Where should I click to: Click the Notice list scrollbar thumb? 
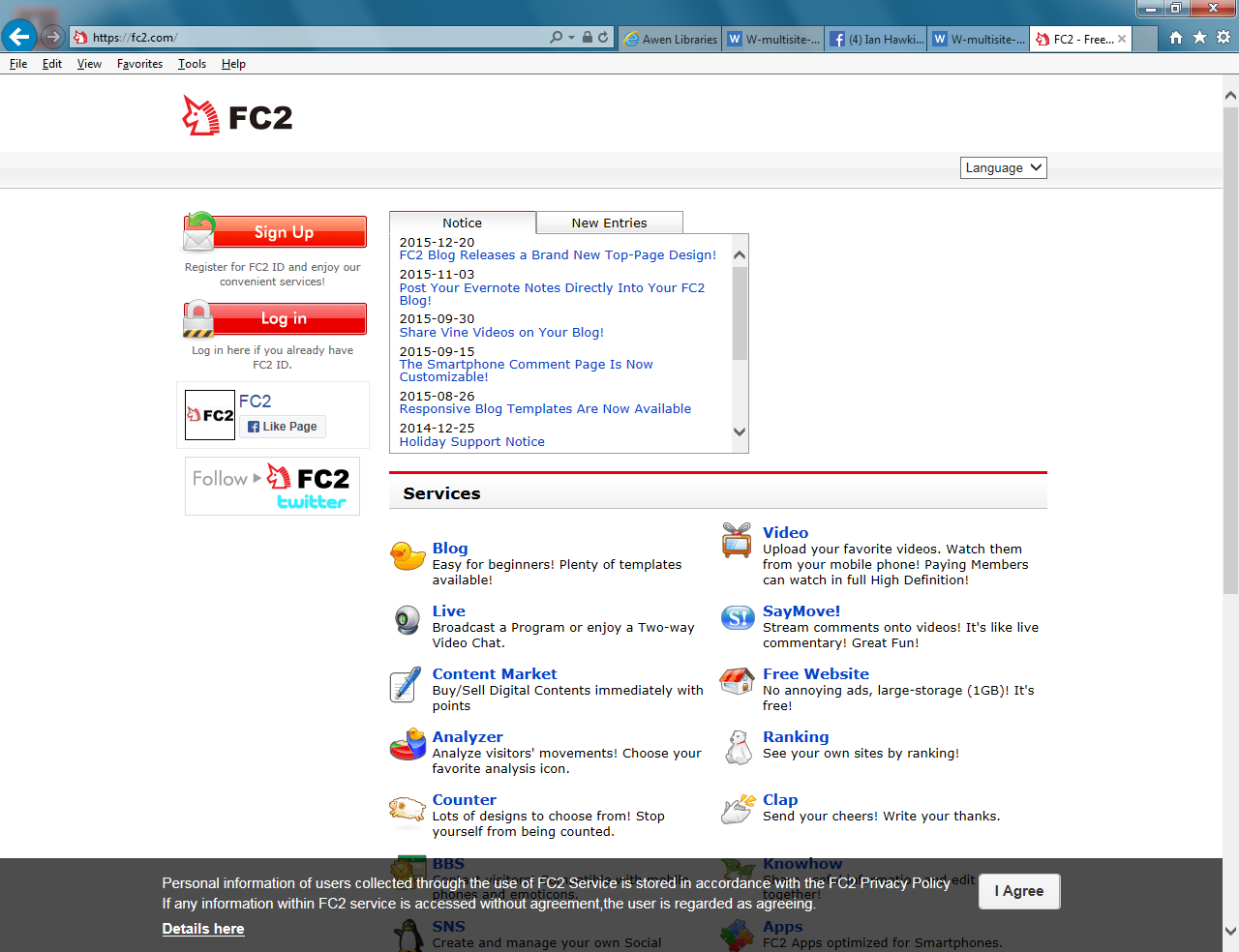[740, 313]
